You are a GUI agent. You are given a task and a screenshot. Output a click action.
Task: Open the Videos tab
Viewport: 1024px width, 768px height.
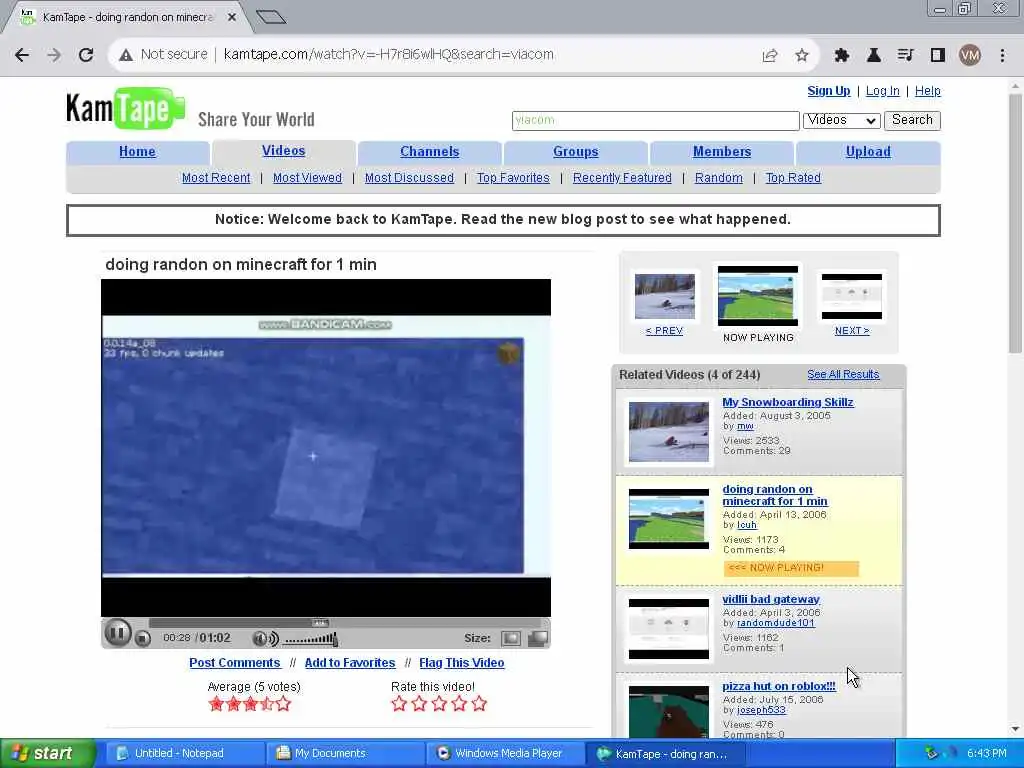point(283,151)
